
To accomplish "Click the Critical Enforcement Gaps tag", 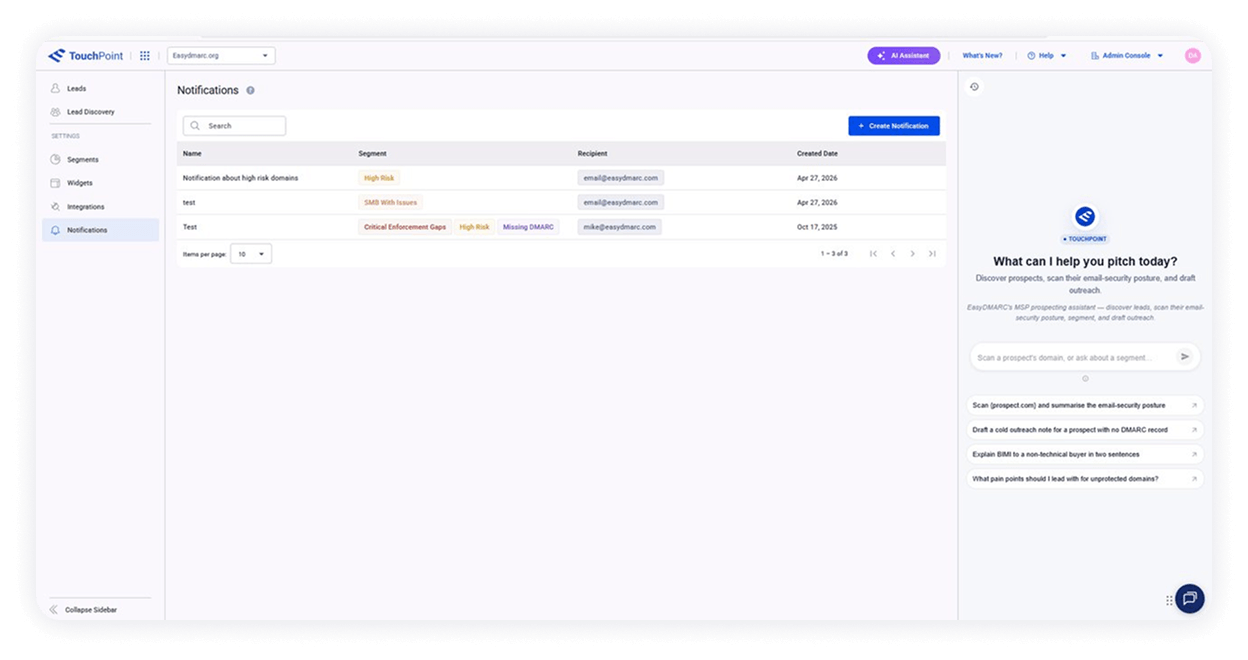I will coord(405,227).
